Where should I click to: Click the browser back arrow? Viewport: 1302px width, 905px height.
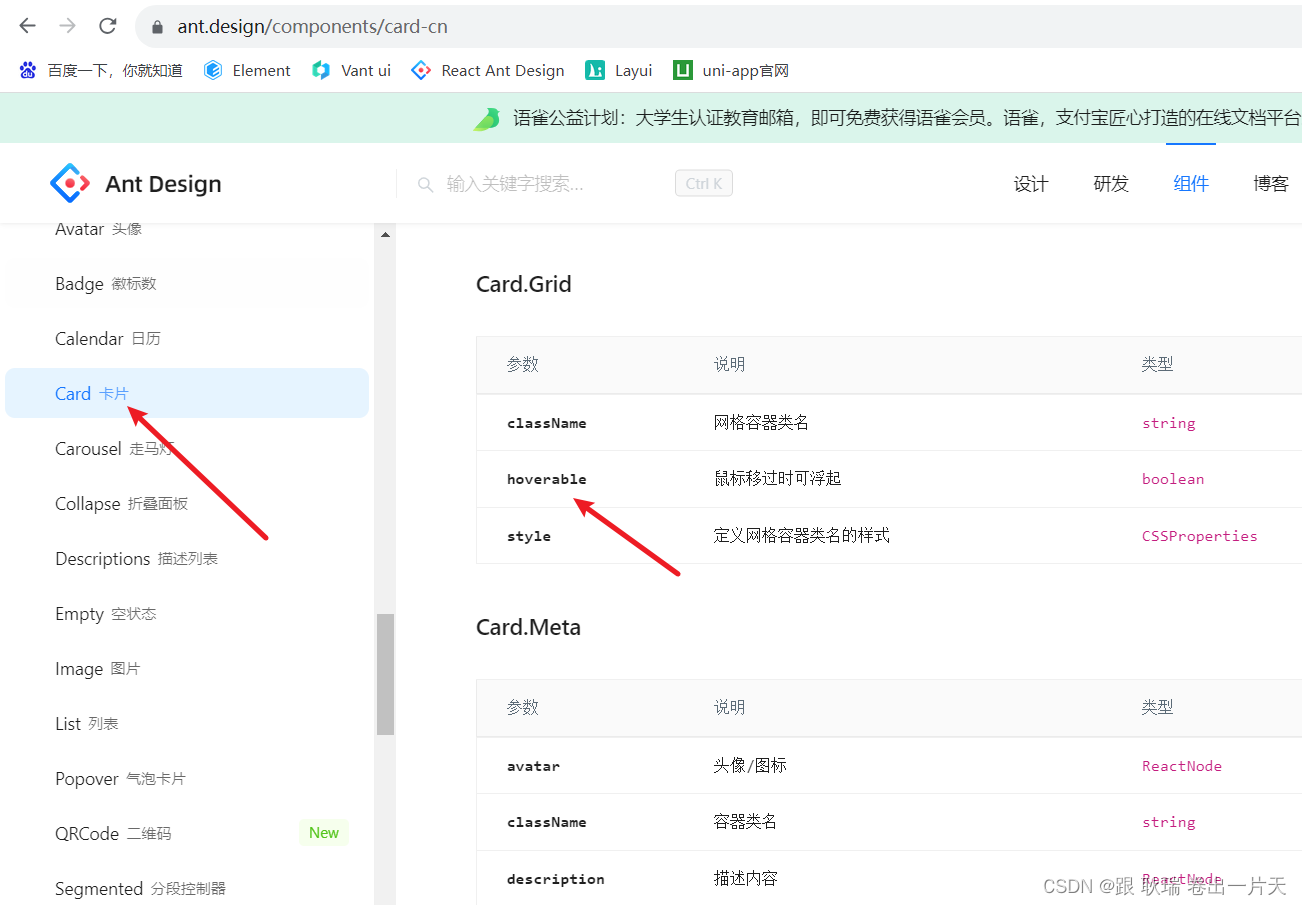[28, 26]
